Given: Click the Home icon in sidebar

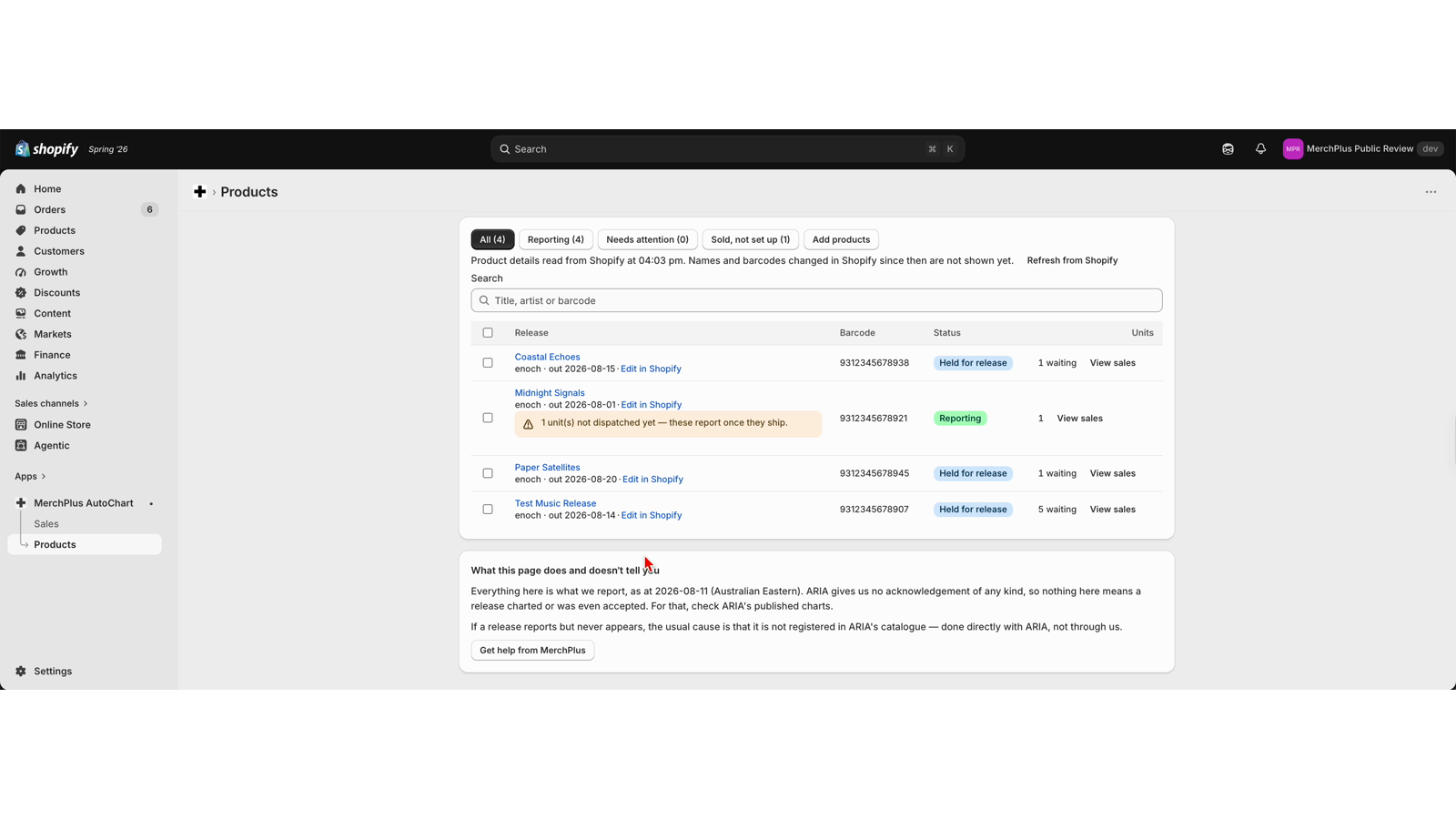Looking at the screenshot, I should [21, 189].
